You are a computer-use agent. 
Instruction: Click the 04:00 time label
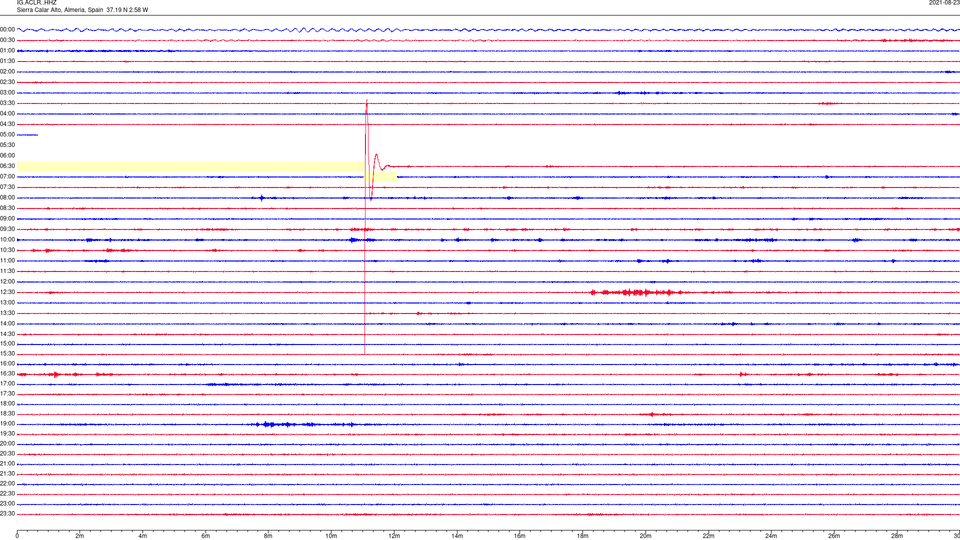point(7,114)
